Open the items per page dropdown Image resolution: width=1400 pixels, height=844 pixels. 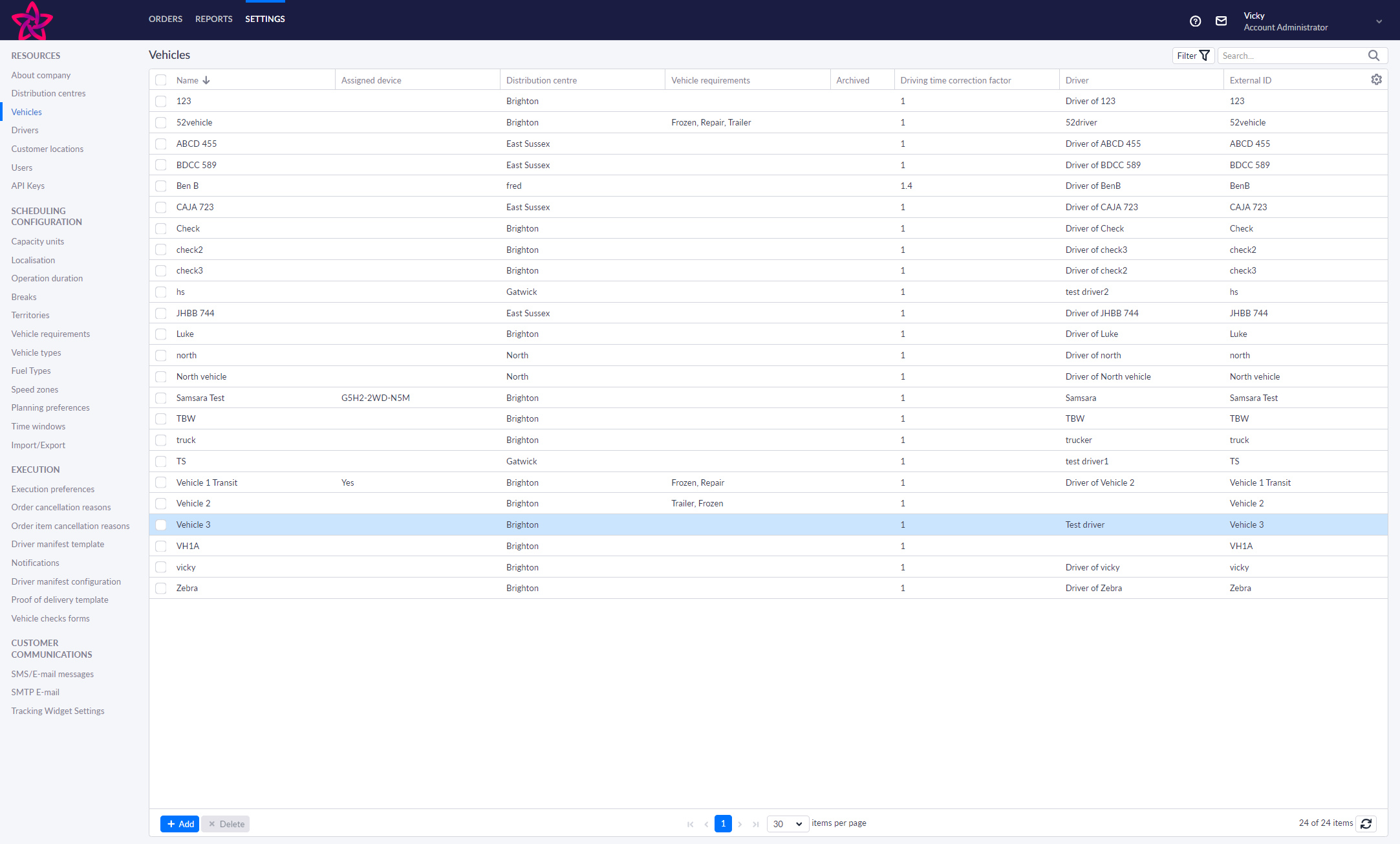(x=788, y=824)
